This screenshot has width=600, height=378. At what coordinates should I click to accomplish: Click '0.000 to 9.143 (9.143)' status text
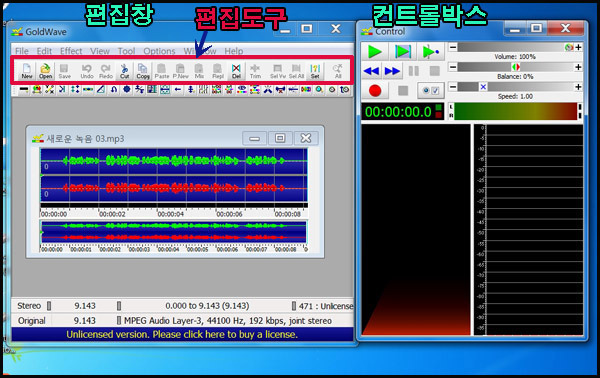click(x=207, y=306)
